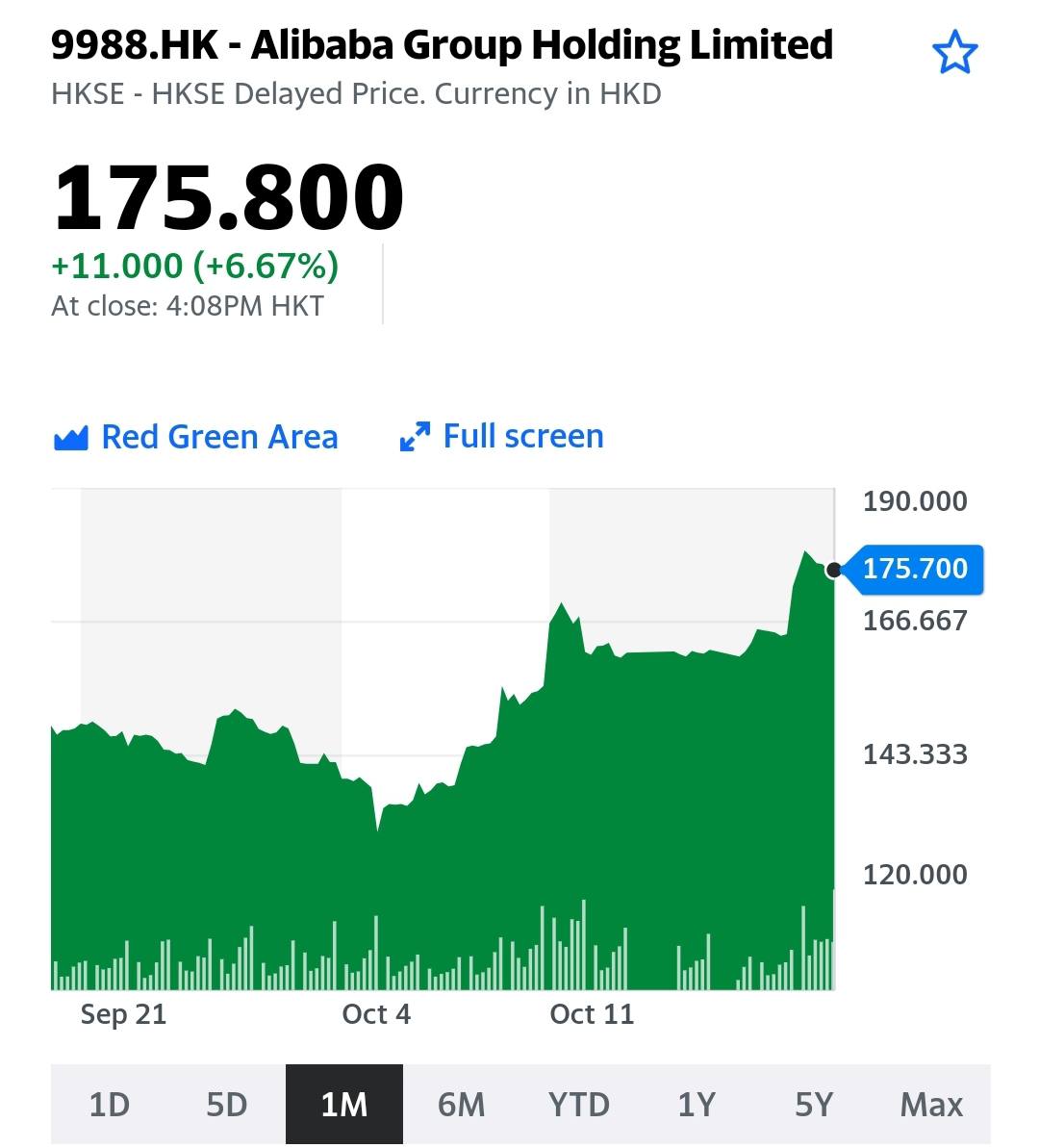Image resolution: width=1039 pixels, height=1148 pixels.
Task: Click the full screen expand arrows icon
Action: (x=415, y=436)
